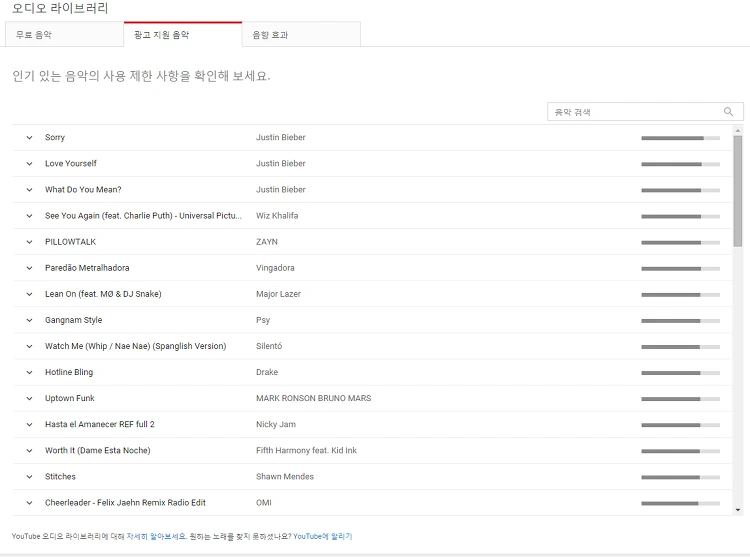Click the scrollbar up arrow
Viewport: 750px width, 557px height.
(738, 130)
